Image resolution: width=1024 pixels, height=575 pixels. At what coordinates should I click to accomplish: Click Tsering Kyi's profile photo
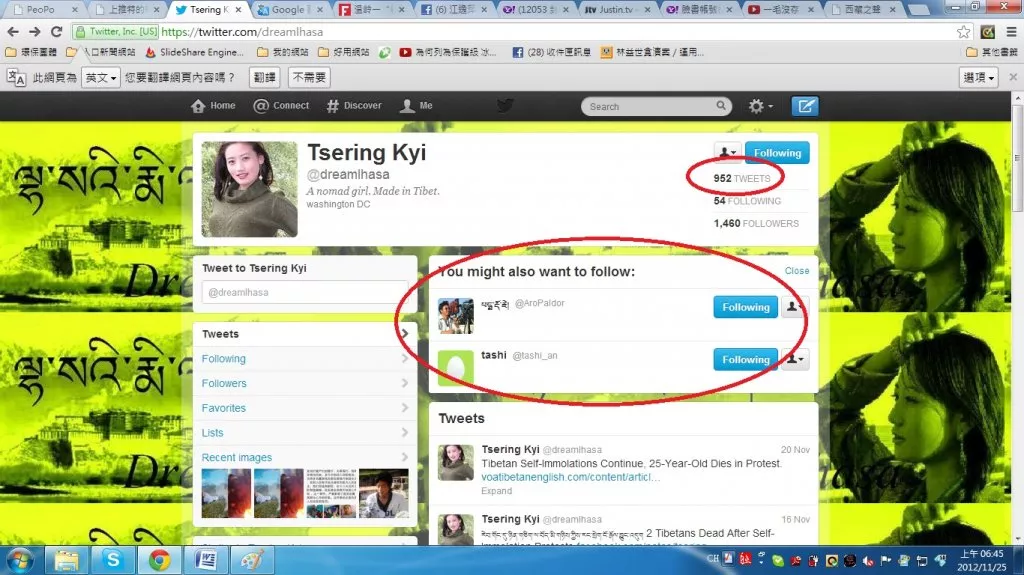[x=249, y=189]
